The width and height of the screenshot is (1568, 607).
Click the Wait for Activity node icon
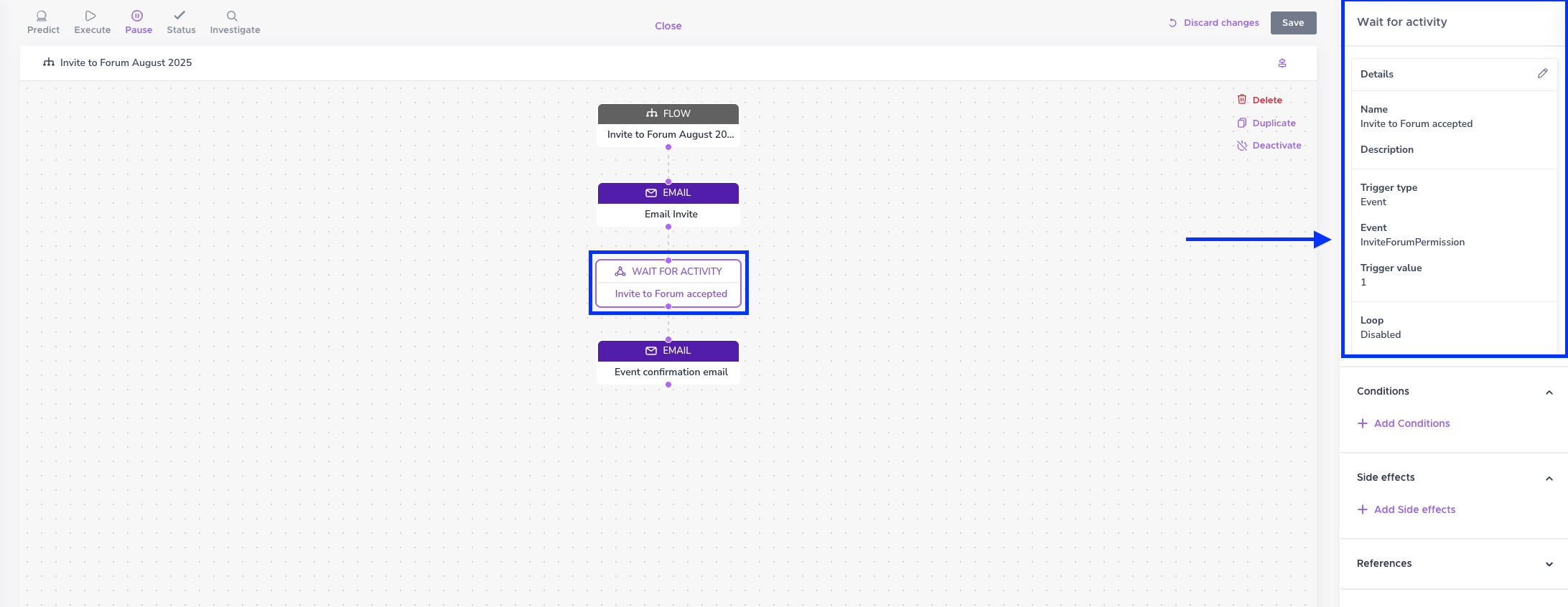pos(620,271)
